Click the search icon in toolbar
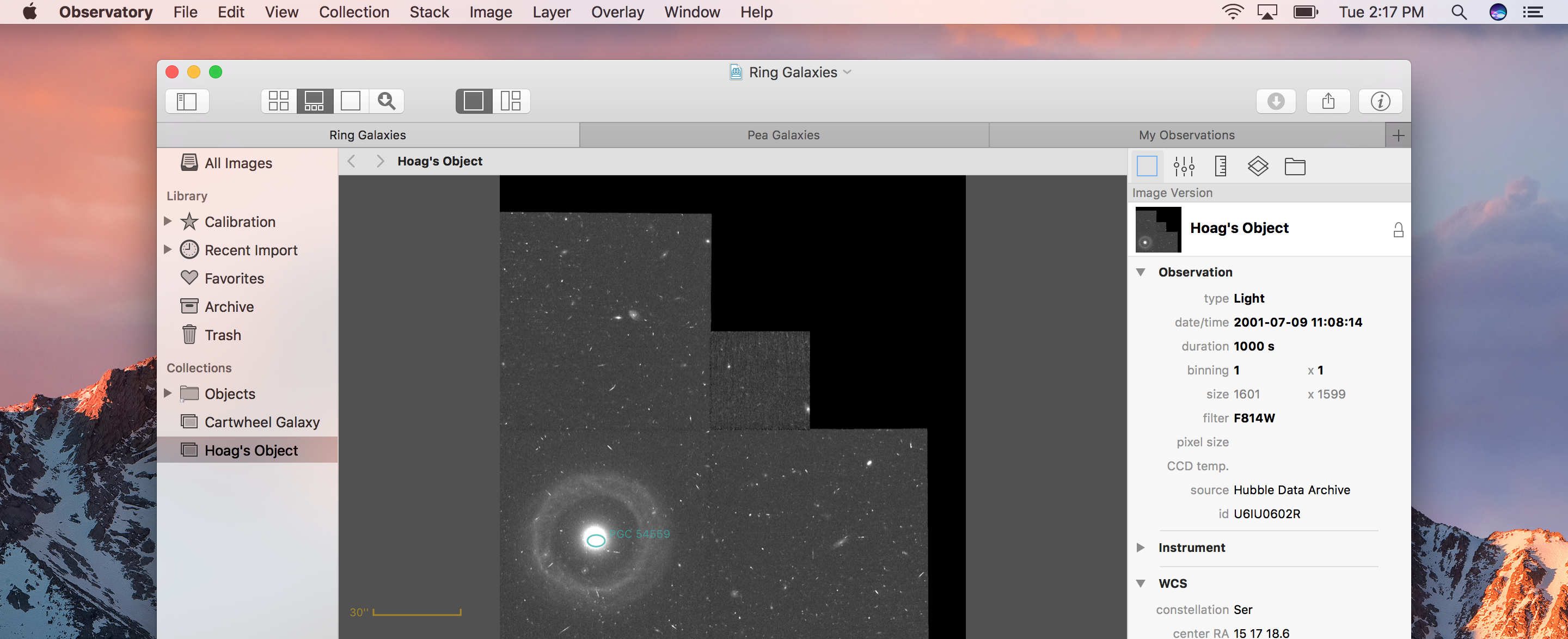 pos(387,100)
